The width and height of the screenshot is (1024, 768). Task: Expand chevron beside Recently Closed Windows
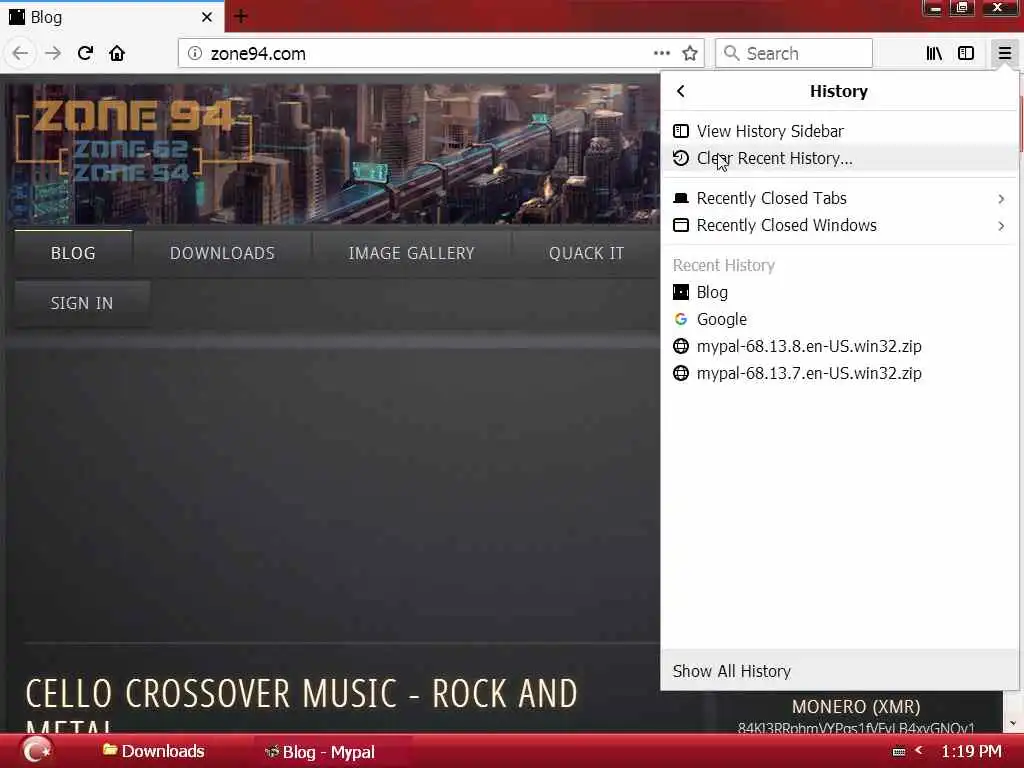(x=1001, y=226)
